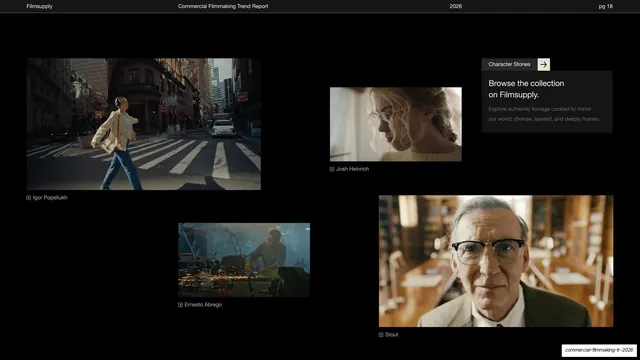640x360 pixels.
Task: Click the Commercial Filmmaking Trend Report title
Action: tap(223, 6)
